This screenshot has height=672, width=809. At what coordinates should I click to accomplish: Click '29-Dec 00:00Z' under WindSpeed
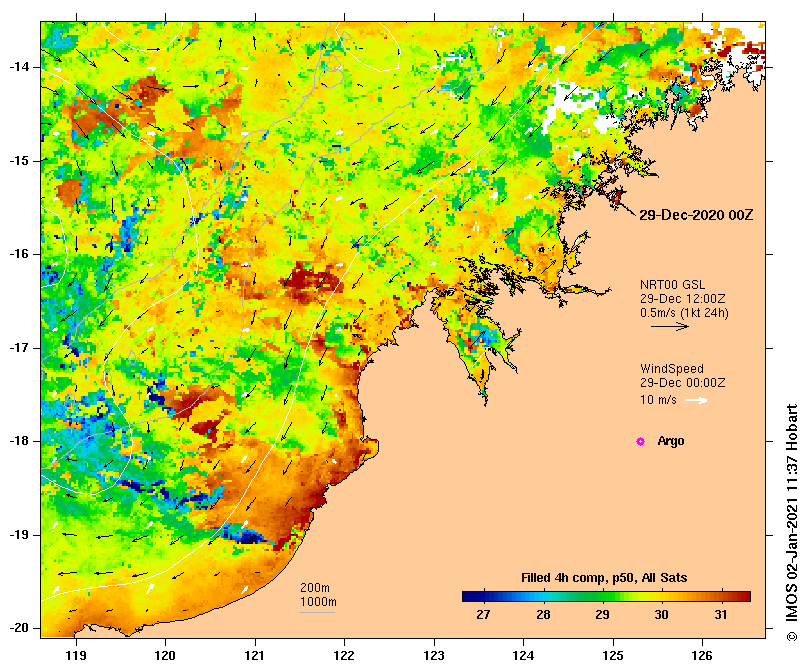tap(683, 383)
